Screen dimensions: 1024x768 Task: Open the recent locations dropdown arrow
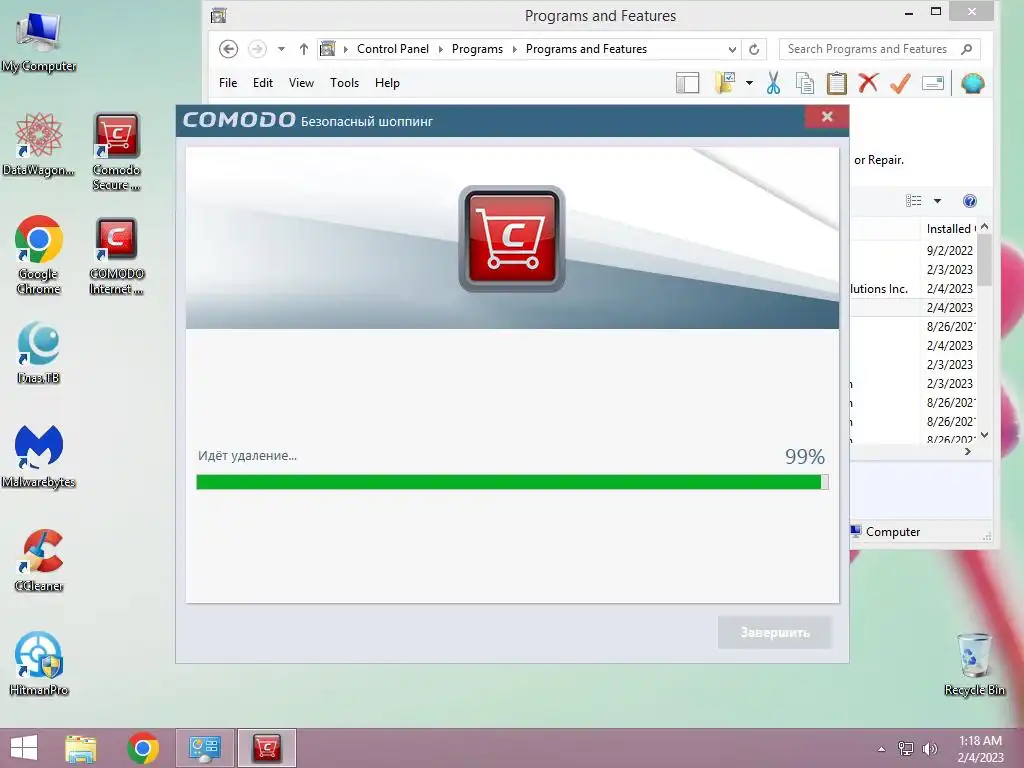click(x=281, y=49)
